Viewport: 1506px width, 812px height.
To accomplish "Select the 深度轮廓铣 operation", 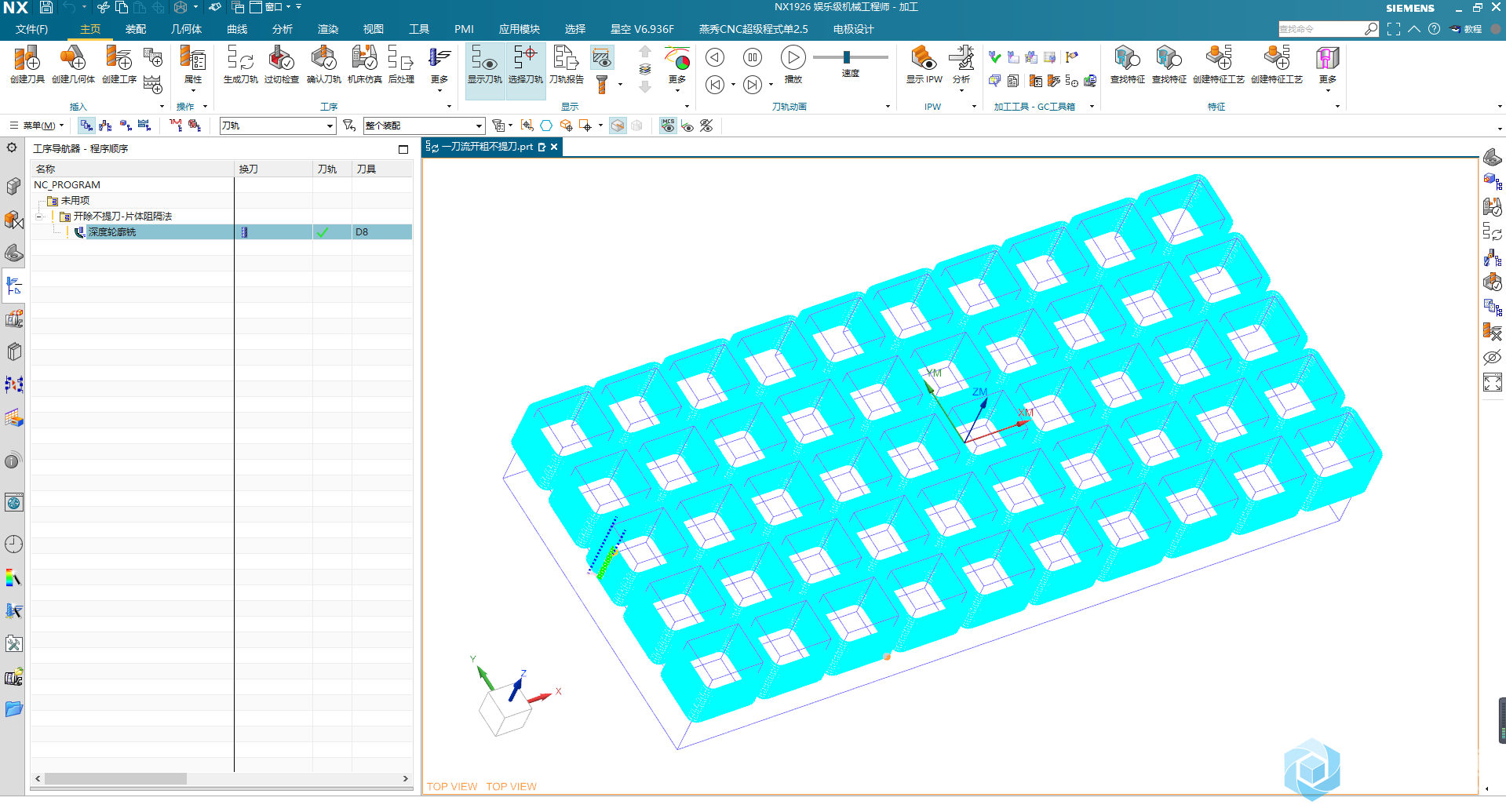I will (x=112, y=232).
